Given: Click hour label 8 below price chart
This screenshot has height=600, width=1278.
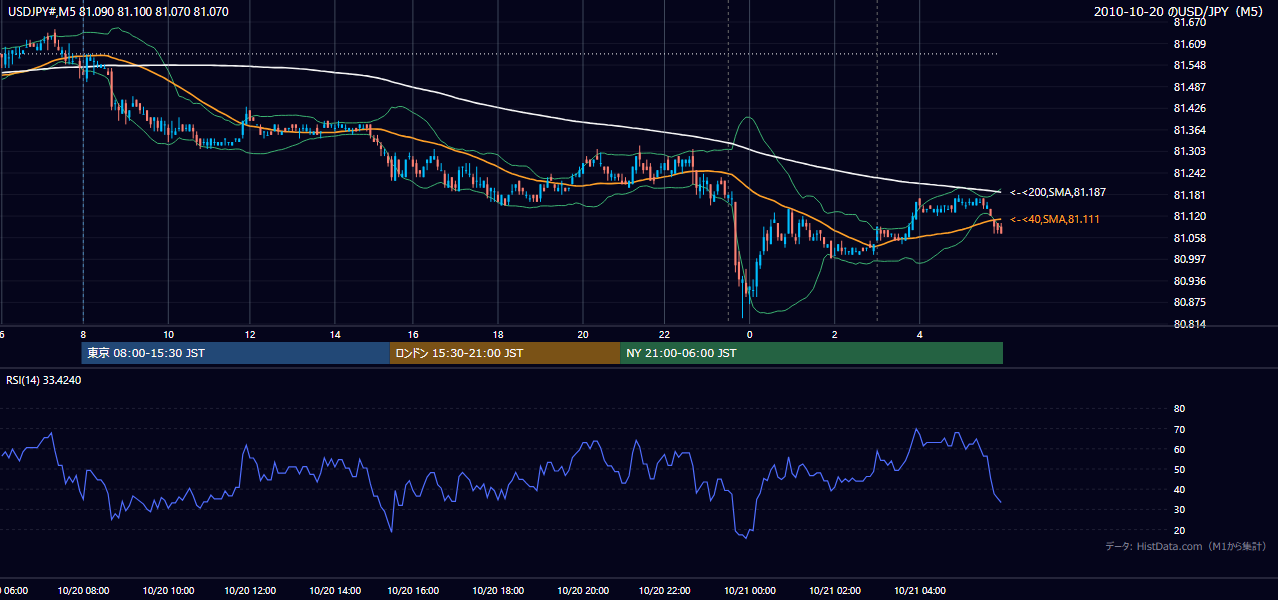Looking at the screenshot, I should tap(83, 335).
